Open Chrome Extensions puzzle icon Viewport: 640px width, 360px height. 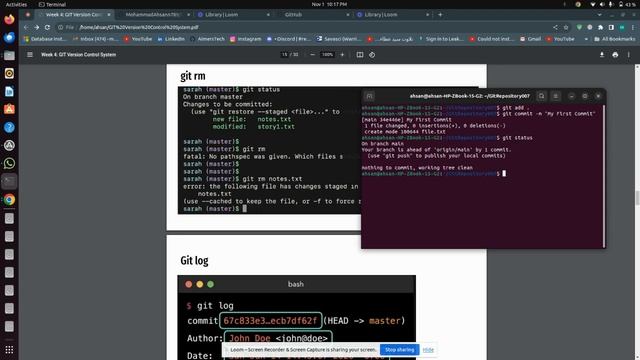coord(600,27)
